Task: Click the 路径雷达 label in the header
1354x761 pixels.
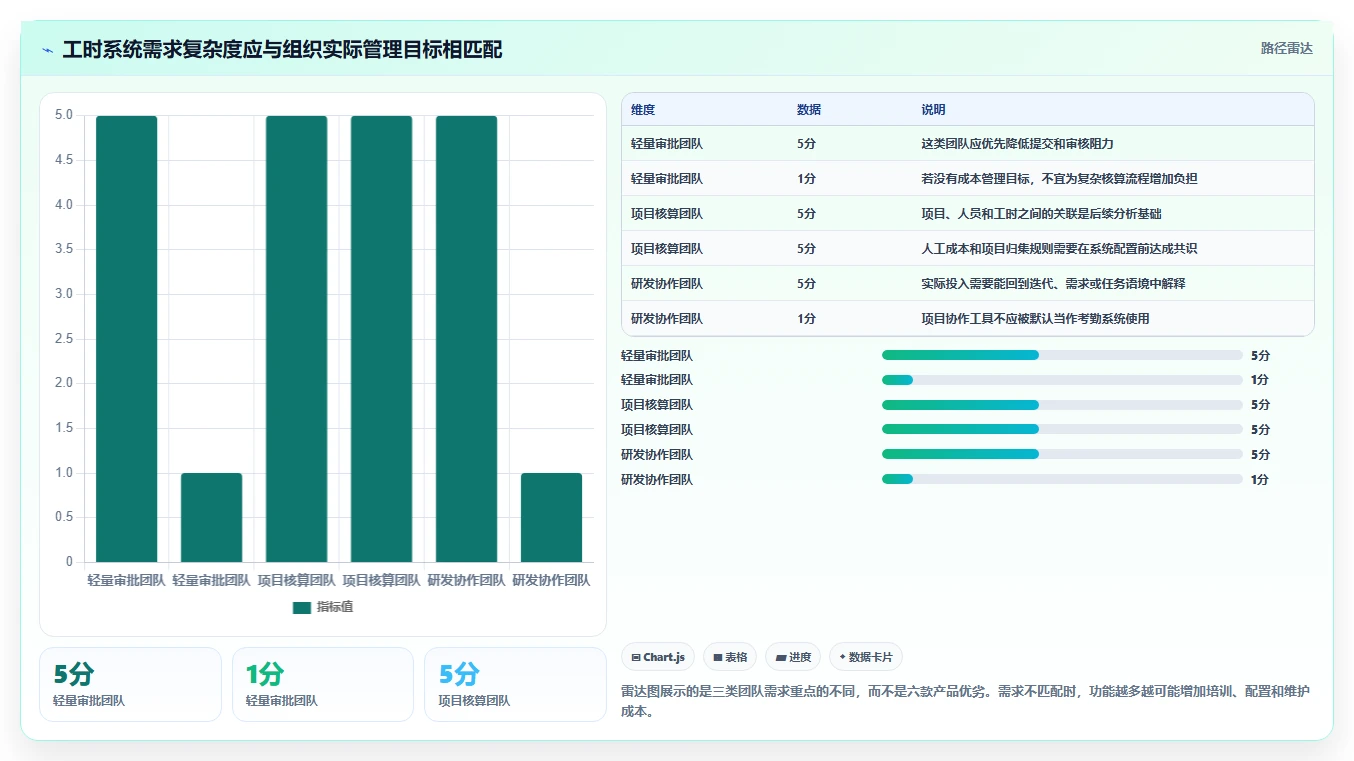Action: pos(1286,48)
